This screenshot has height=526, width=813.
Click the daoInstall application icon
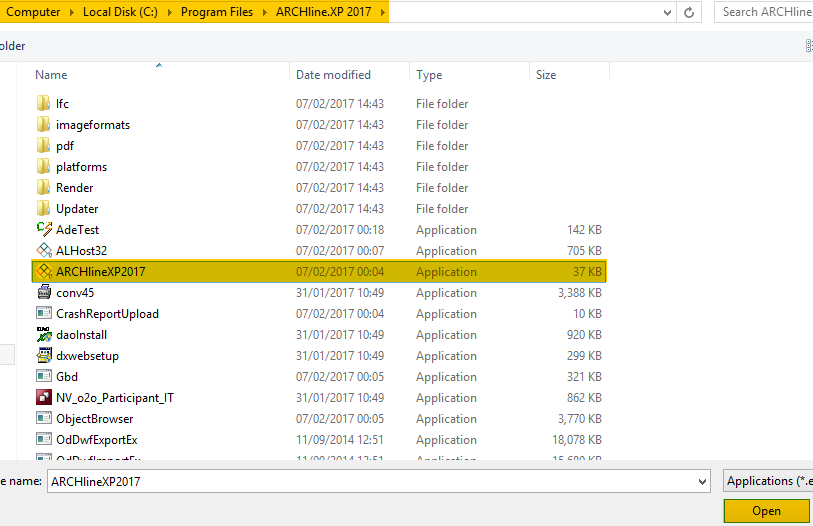coord(44,335)
